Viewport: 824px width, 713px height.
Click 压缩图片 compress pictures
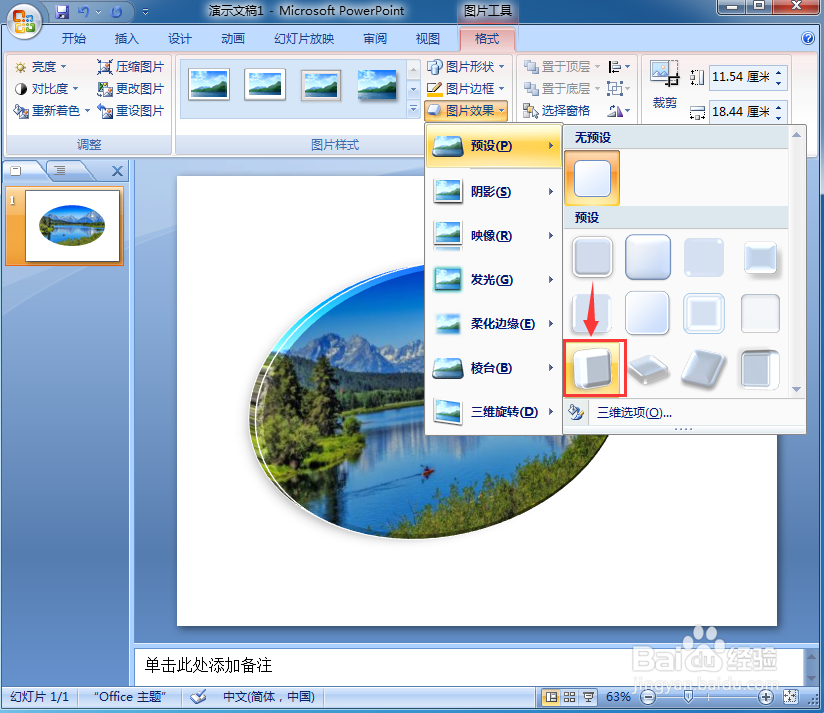pos(130,67)
